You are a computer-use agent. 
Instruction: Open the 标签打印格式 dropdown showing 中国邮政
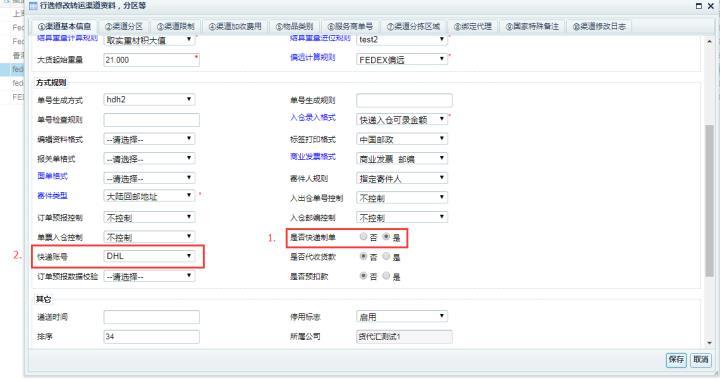(x=401, y=139)
